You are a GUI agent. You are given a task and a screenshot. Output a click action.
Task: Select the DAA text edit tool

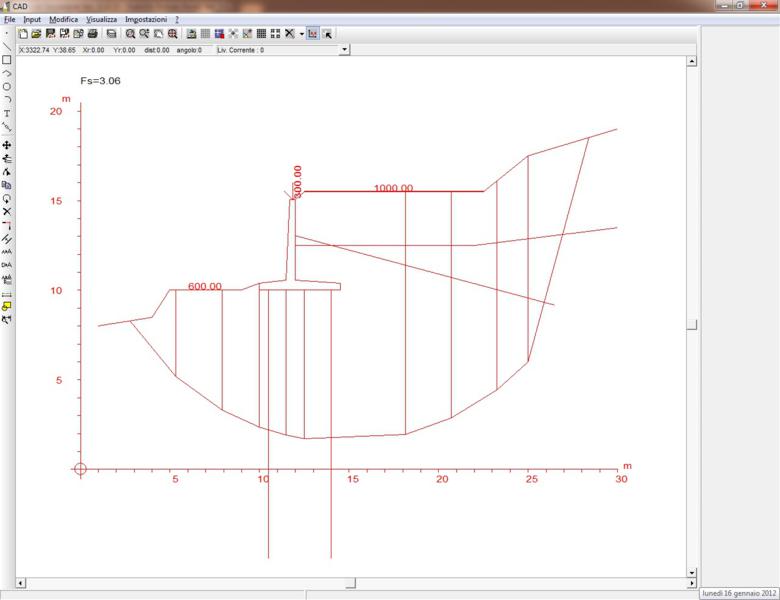click(6, 266)
